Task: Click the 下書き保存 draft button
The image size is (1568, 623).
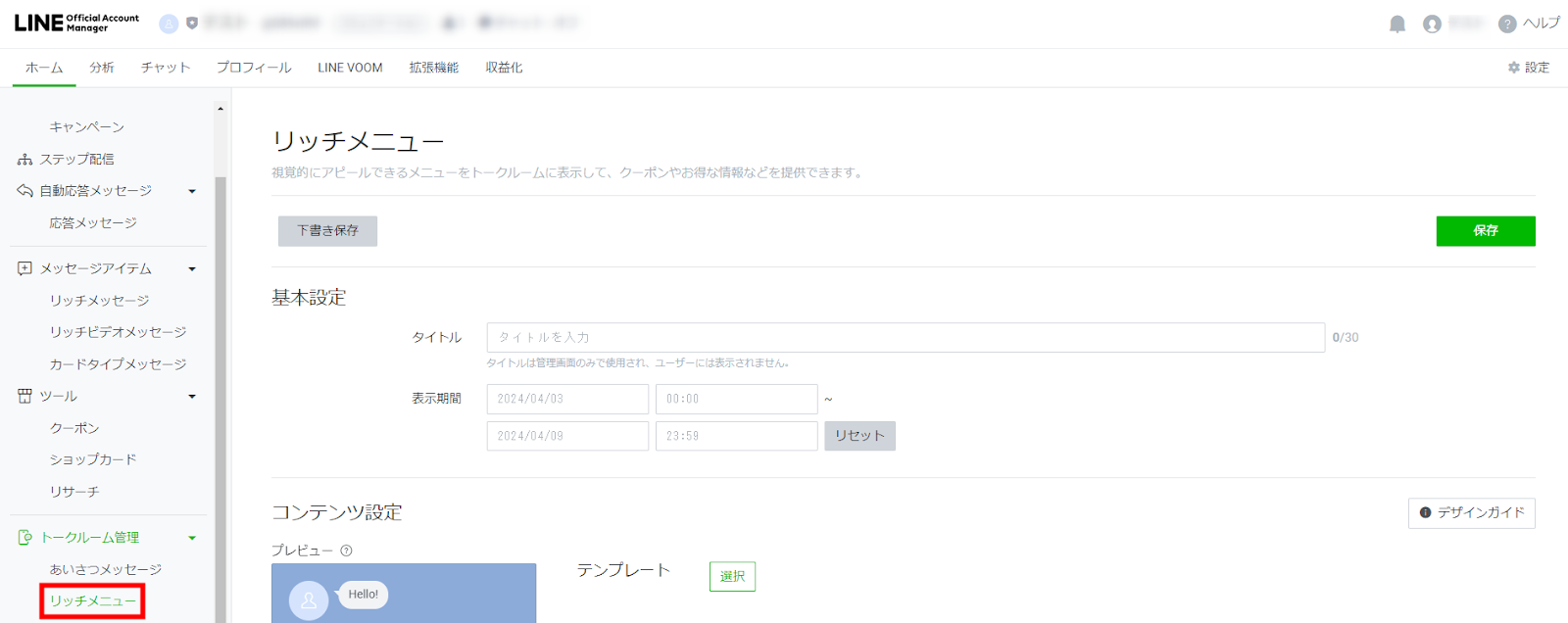Action: 327,231
